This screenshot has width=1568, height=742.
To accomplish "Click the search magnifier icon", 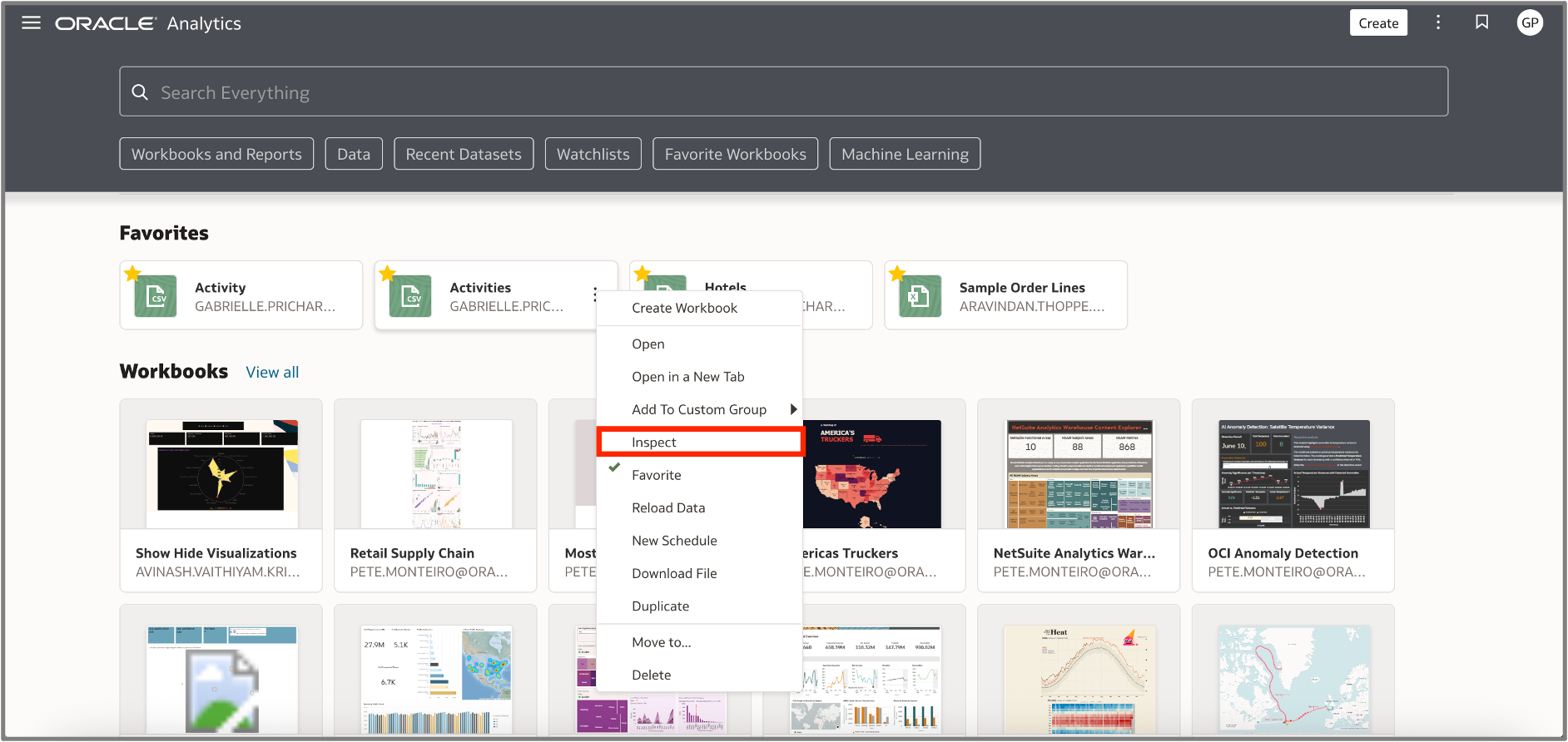I will pyautogui.click(x=140, y=92).
